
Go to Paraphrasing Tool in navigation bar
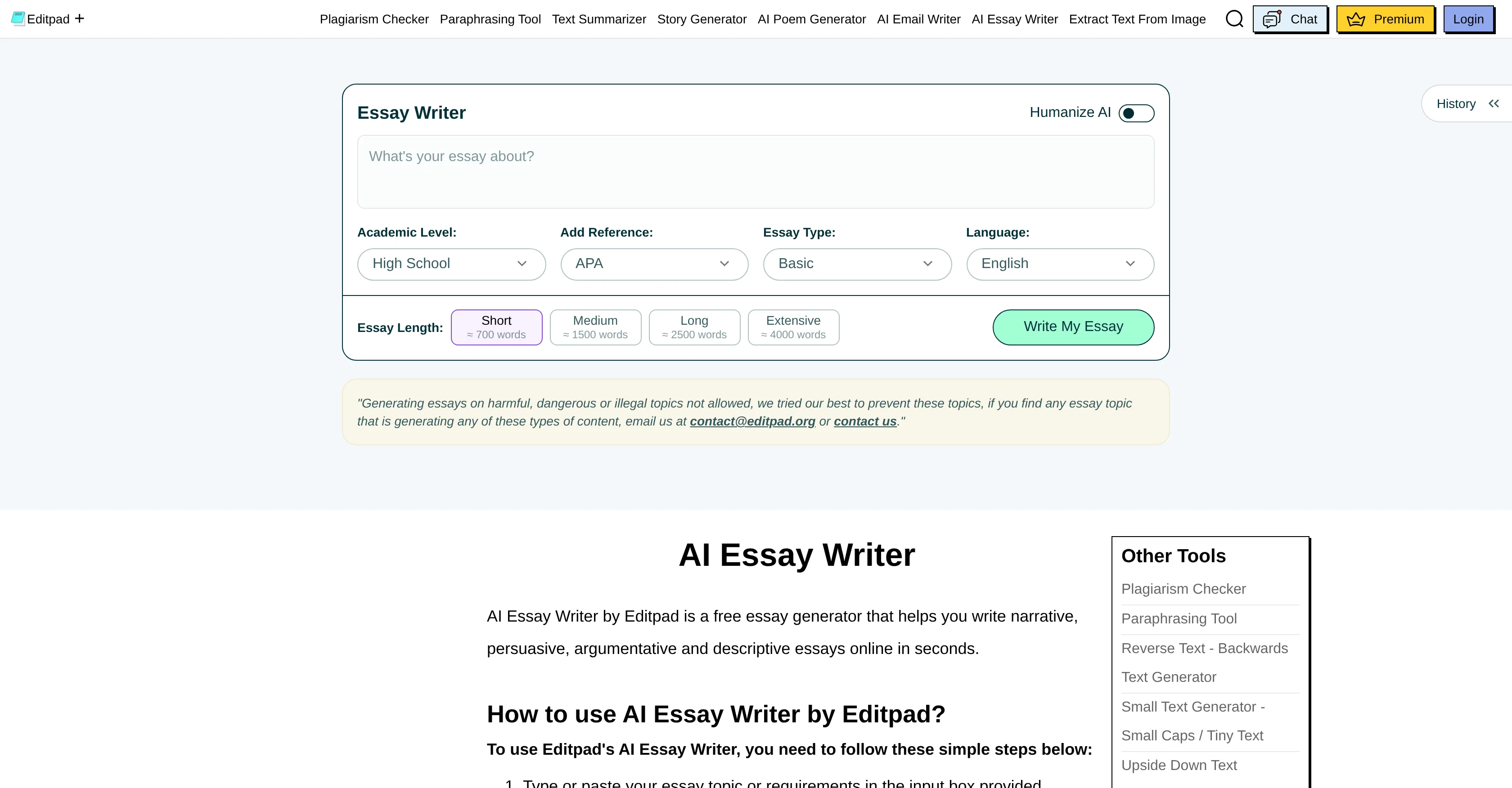pyautogui.click(x=490, y=19)
